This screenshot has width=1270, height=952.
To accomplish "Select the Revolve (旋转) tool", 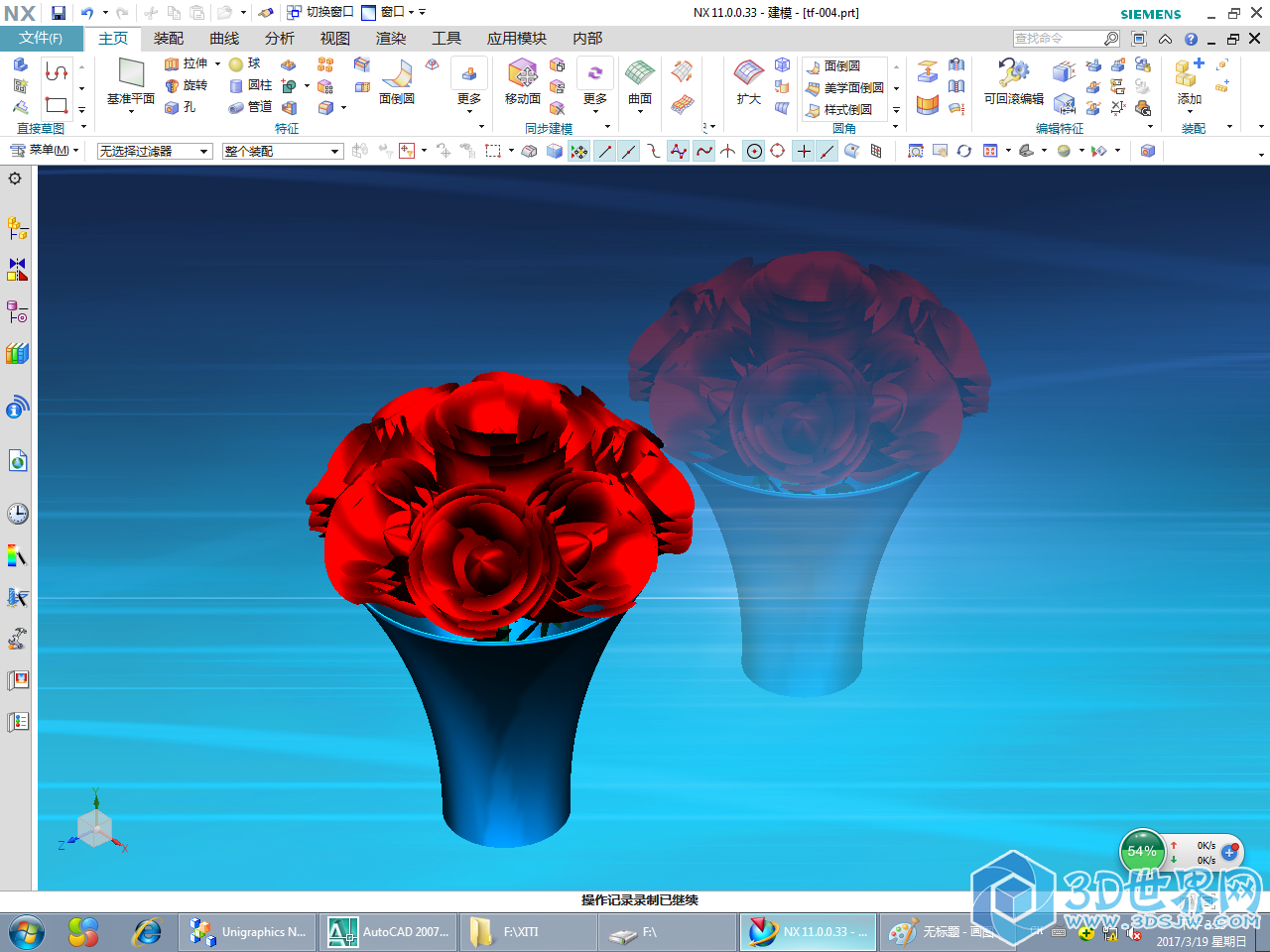I will coord(187,85).
